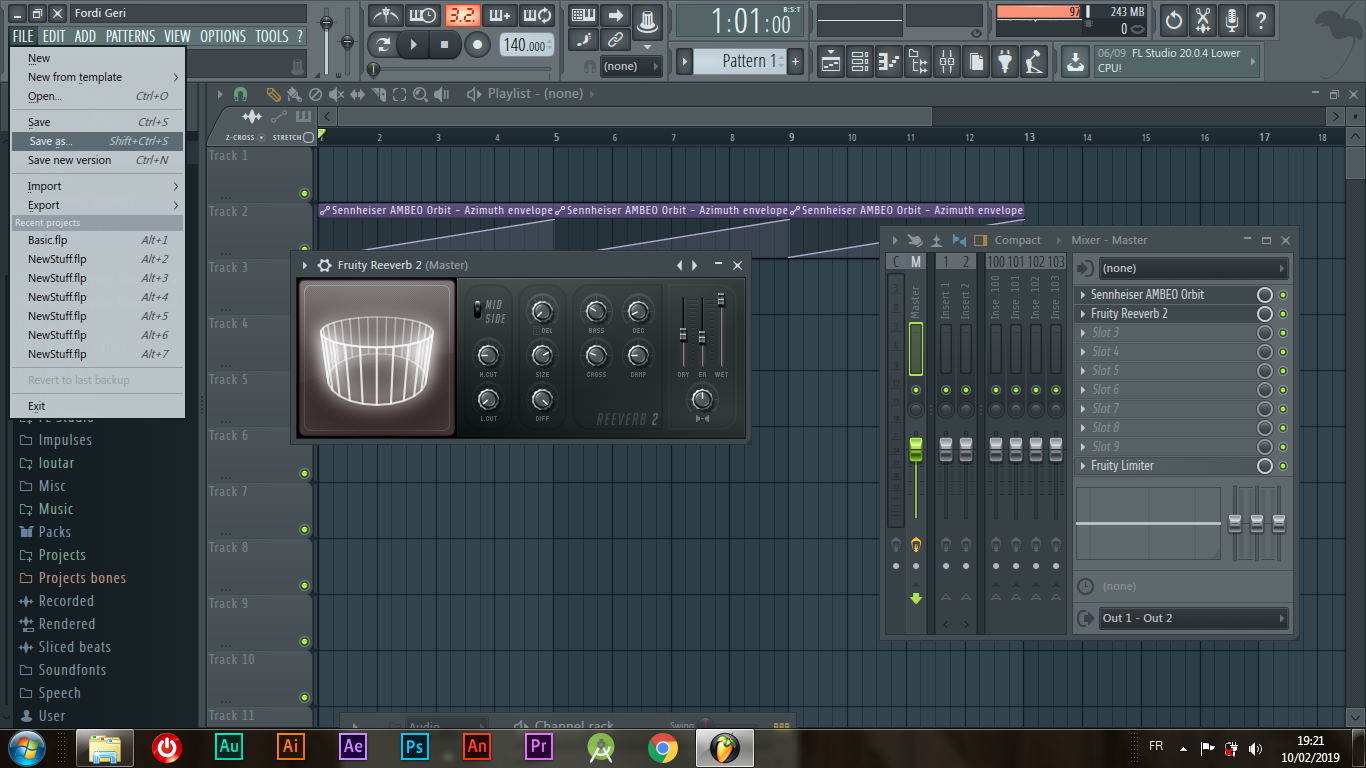Select Save new version menu entry
1366x768 pixels.
[98, 160]
